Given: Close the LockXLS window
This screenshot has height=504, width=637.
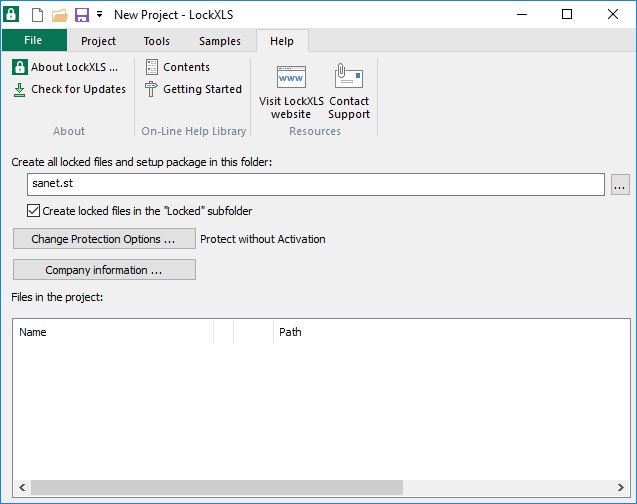Looking at the screenshot, I should point(613,15).
